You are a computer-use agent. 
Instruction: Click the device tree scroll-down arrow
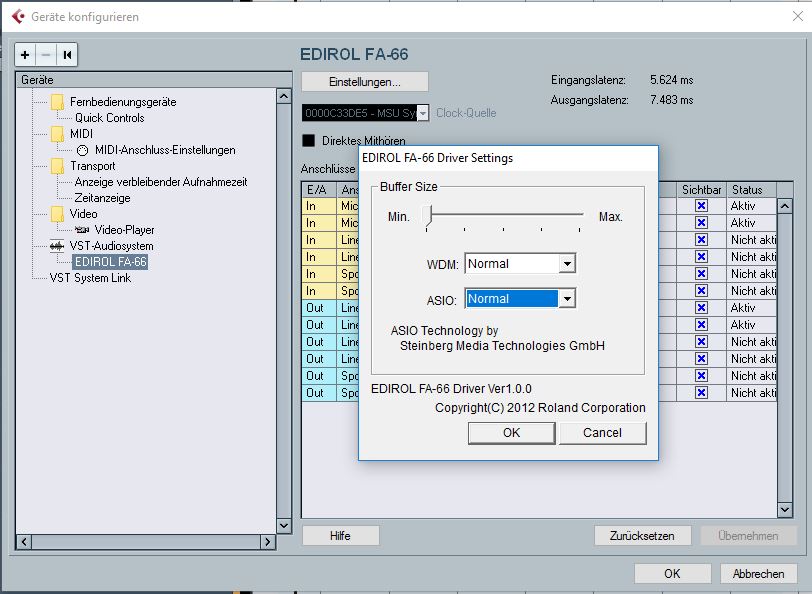click(x=284, y=526)
